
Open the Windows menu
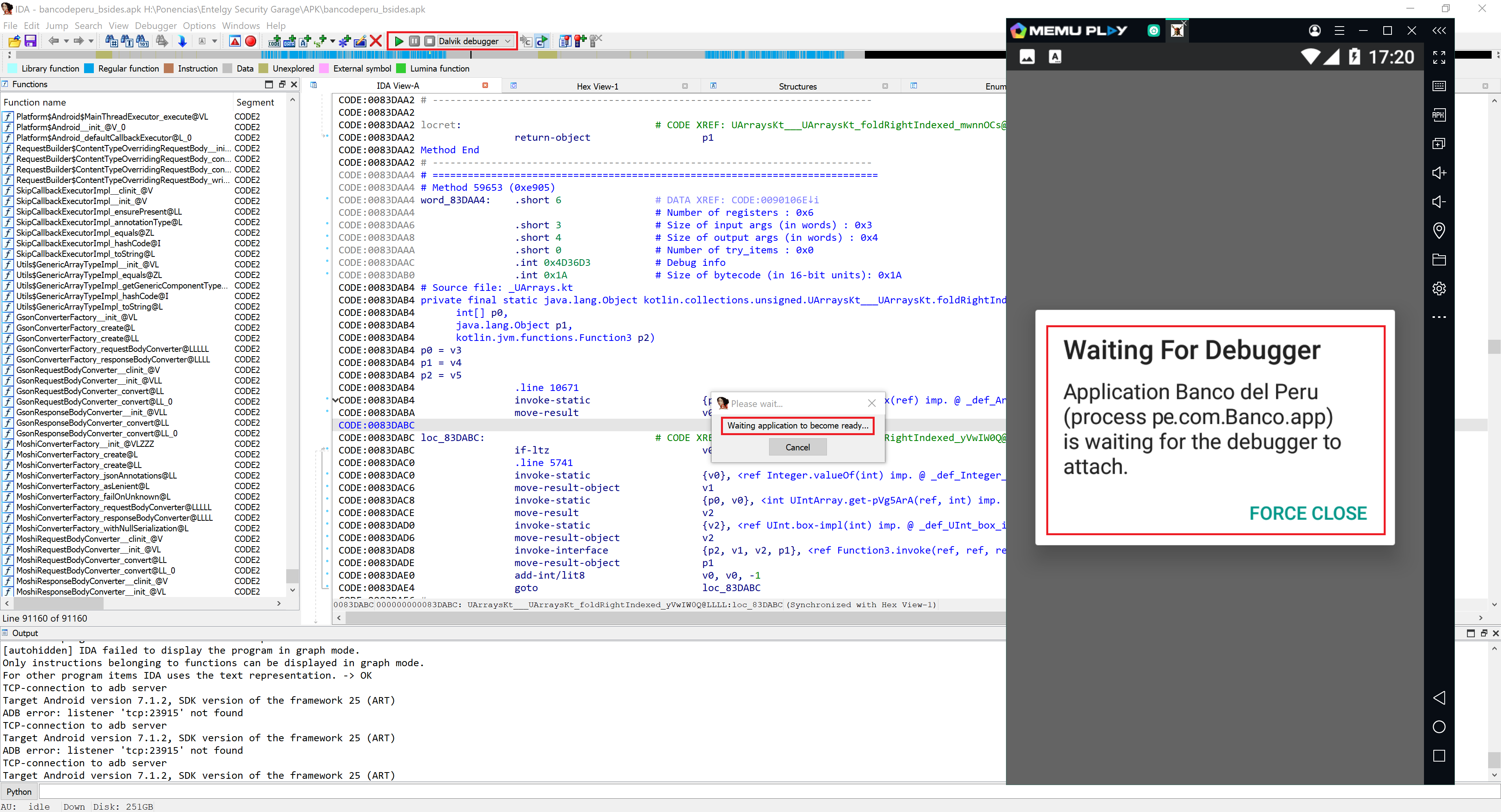point(240,26)
